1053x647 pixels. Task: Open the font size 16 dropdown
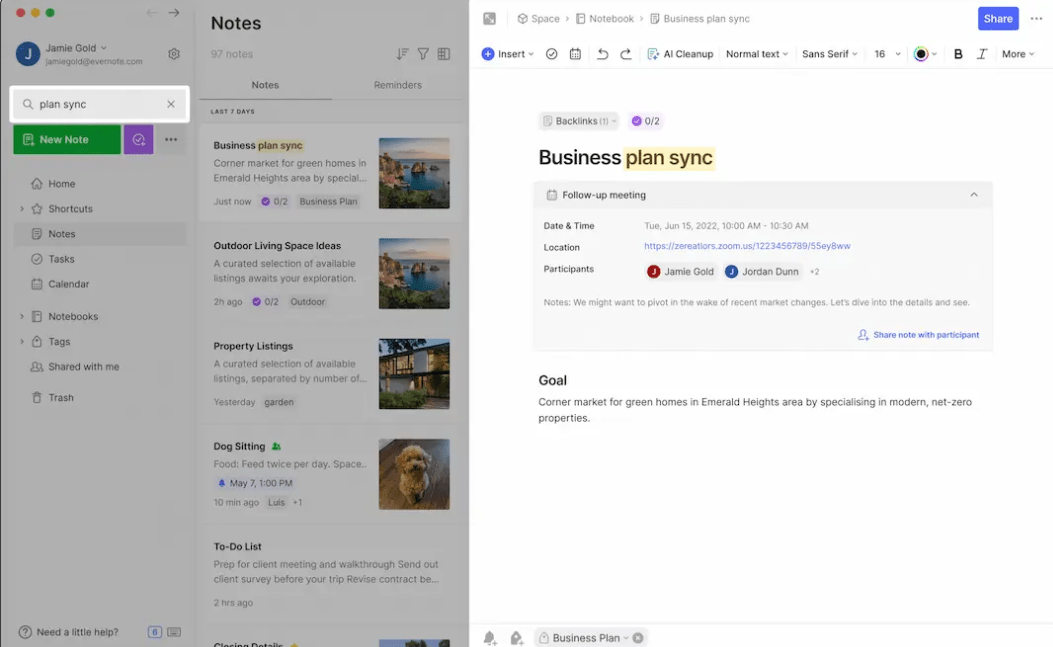point(887,54)
